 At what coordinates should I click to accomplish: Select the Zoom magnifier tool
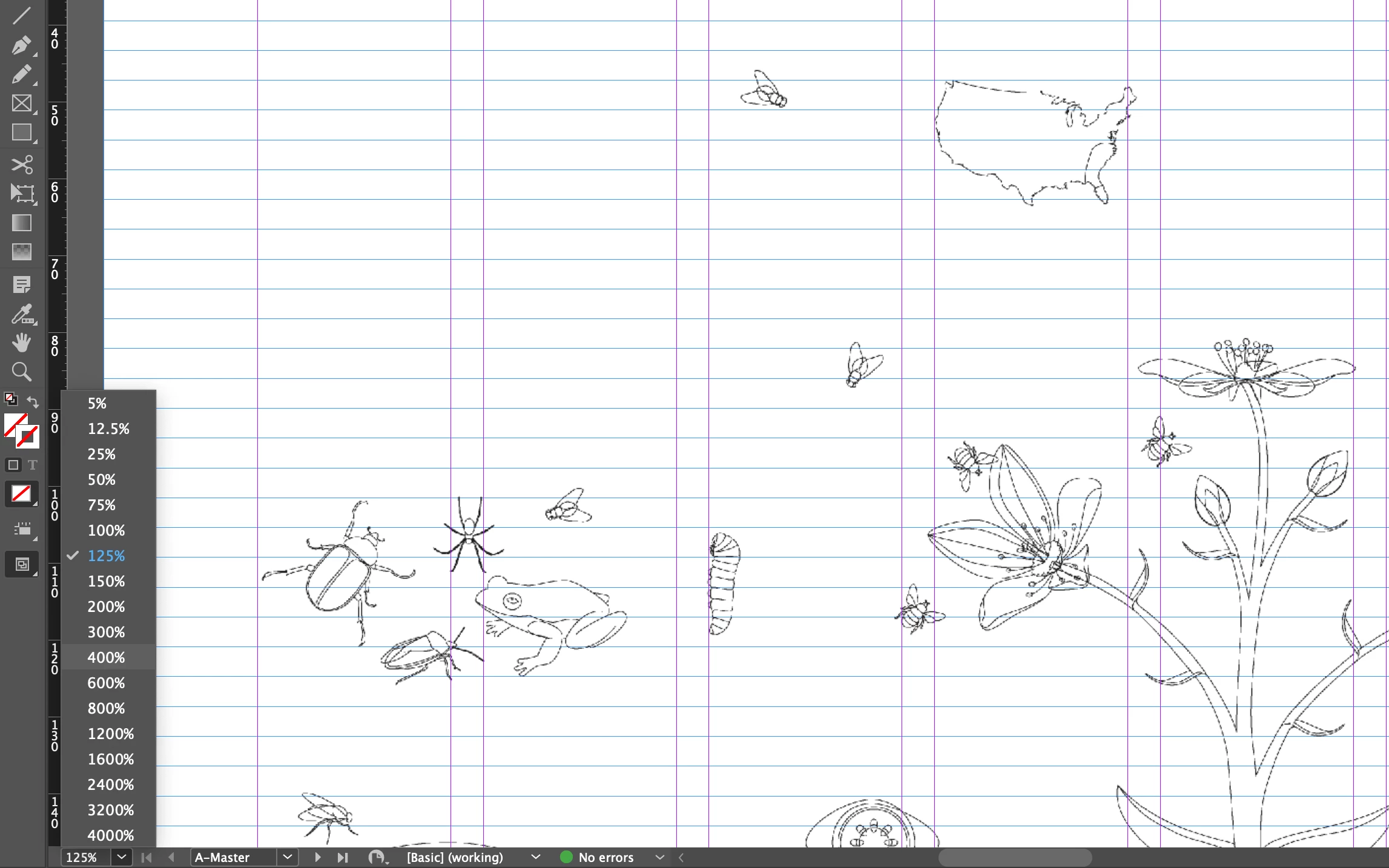click(x=21, y=371)
